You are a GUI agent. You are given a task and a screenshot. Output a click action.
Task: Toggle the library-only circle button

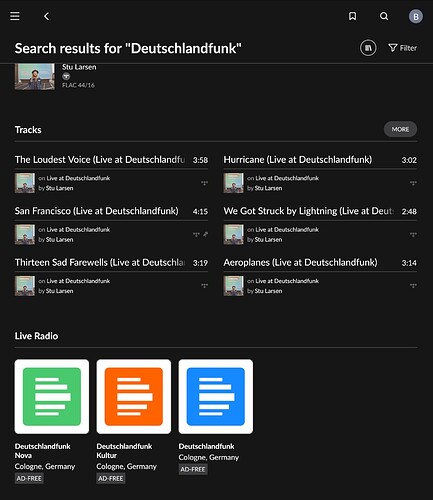368,48
